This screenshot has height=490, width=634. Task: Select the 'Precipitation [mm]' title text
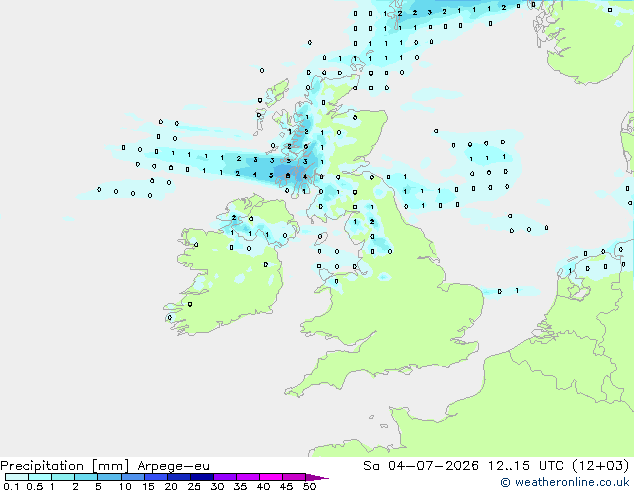pyautogui.click(x=65, y=466)
